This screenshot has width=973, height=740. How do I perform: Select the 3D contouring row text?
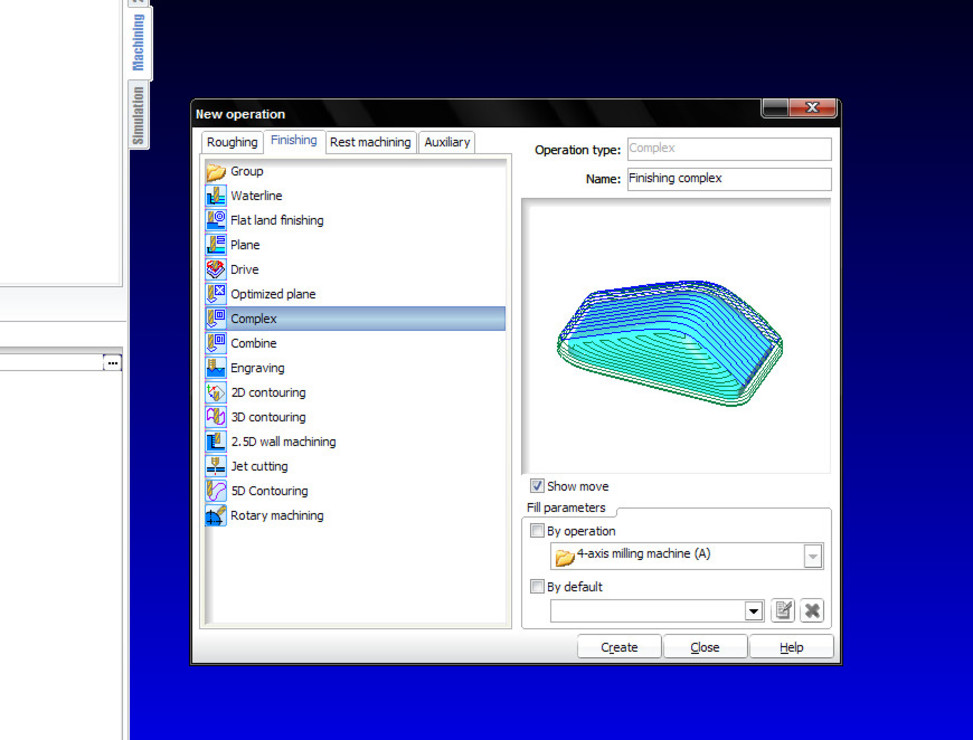(x=268, y=417)
